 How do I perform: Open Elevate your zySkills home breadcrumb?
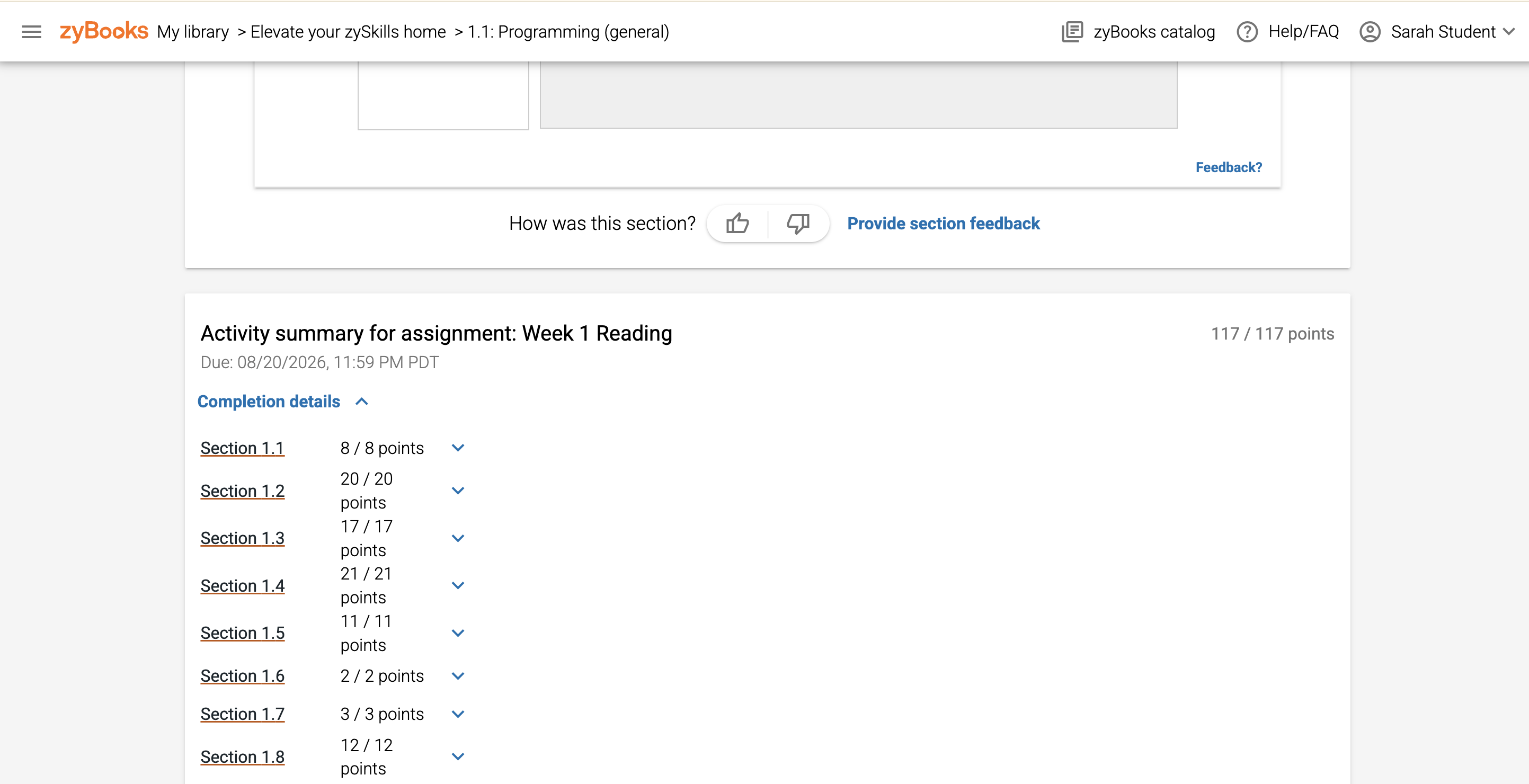(348, 32)
